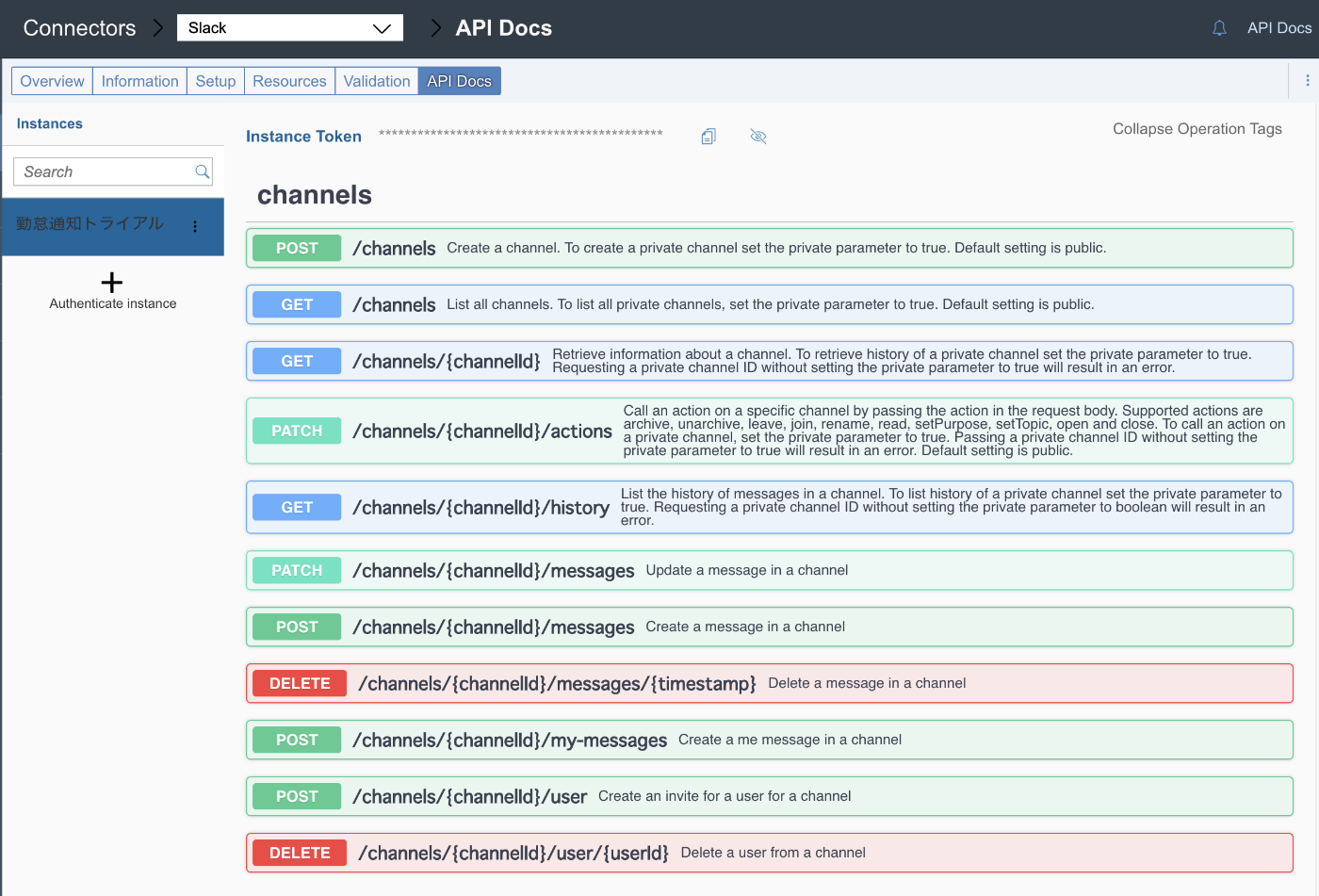Expand PATCH /channels/{channelId}/actions operation
This screenshot has width=1319, height=896.
(x=769, y=431)
